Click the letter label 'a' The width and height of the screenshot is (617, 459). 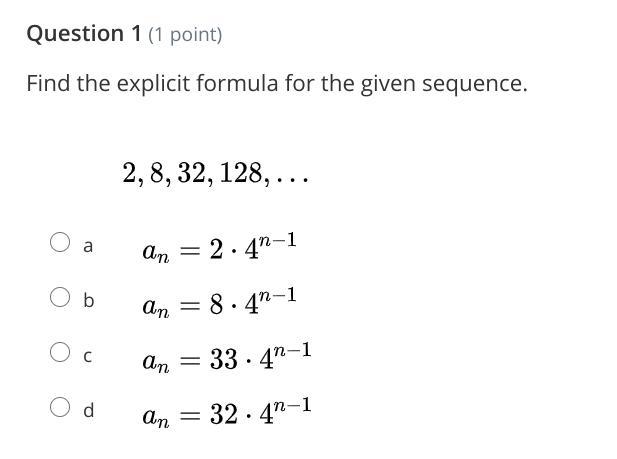(x=88, y=246)
